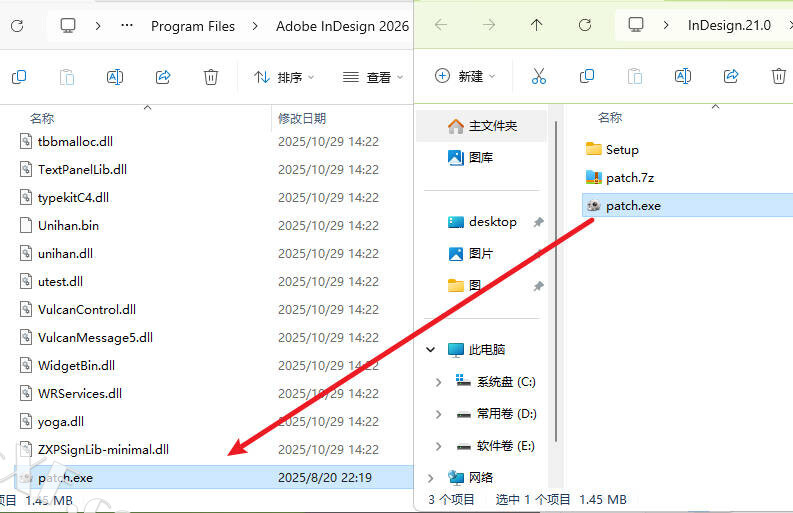
Task: Collapse the 此电脑 tree node
Action: pos(431,350)
